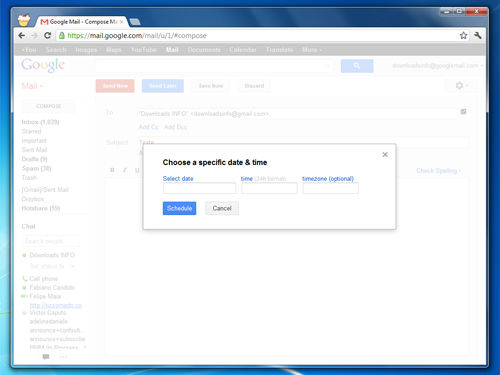The height and width of the screenshot is (375, 500).
Task: Click the blue search magnifier button
Action: [357, 66]
